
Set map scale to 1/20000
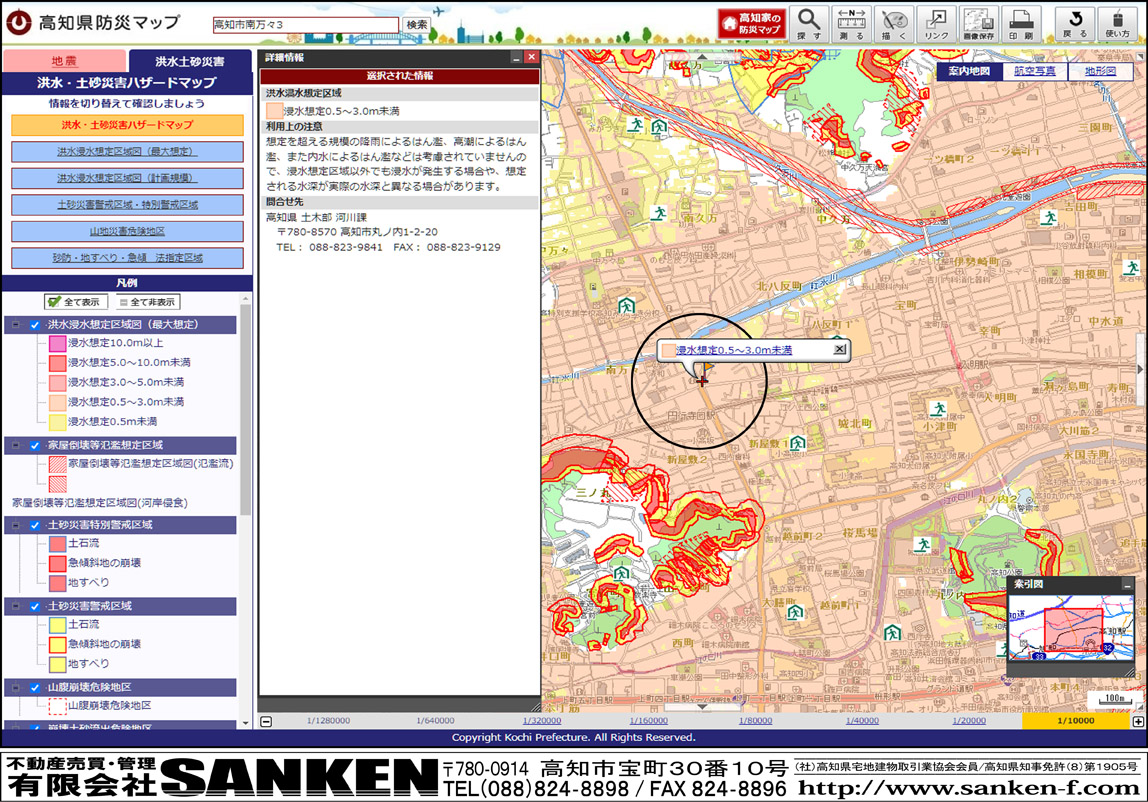[x=969, y=721]
